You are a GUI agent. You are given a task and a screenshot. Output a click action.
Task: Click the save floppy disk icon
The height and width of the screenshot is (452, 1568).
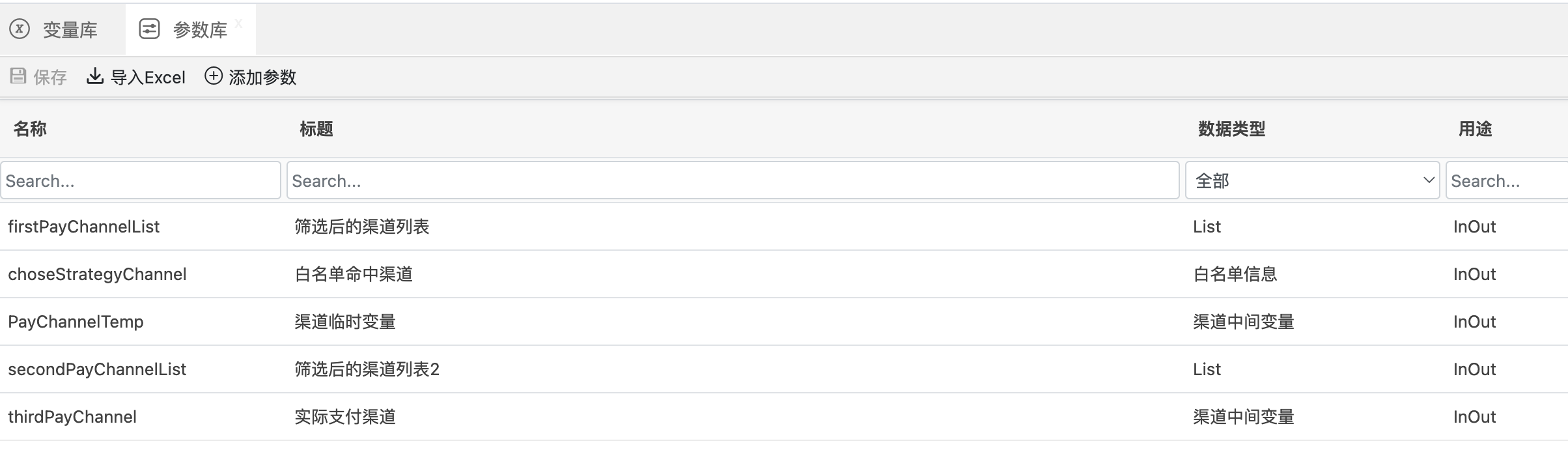coord(18,76)
